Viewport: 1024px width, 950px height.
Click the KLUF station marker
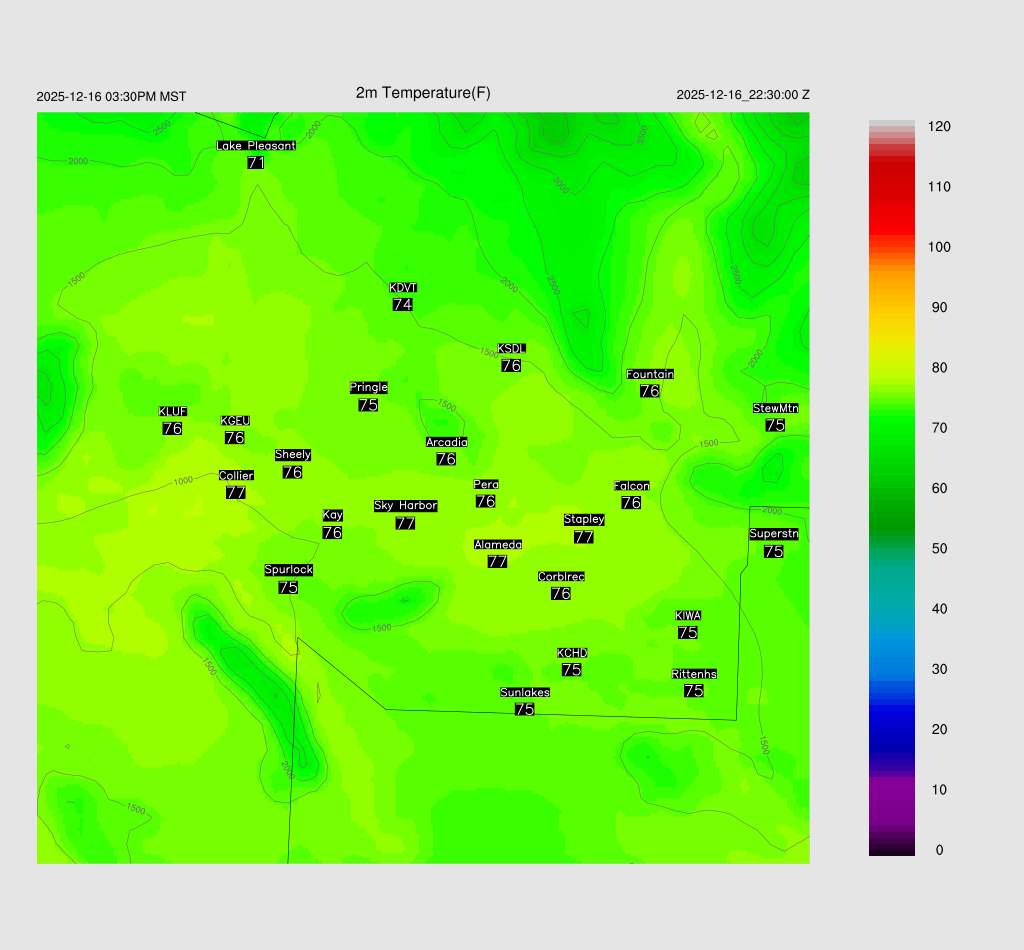point(172,421)
